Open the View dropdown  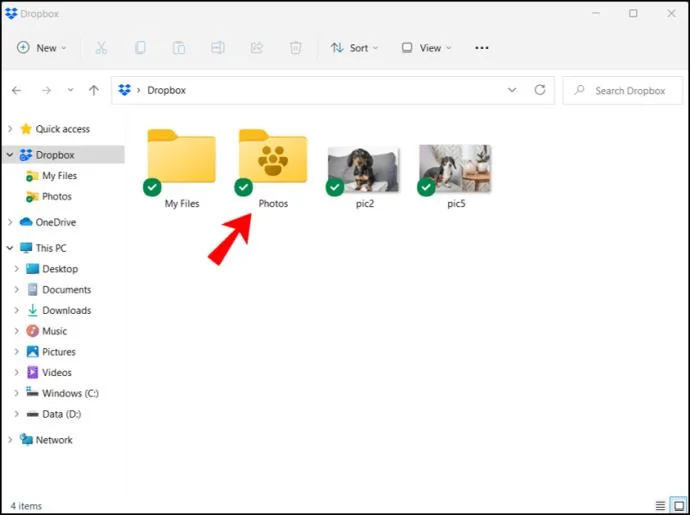click(x=426, y=48)
